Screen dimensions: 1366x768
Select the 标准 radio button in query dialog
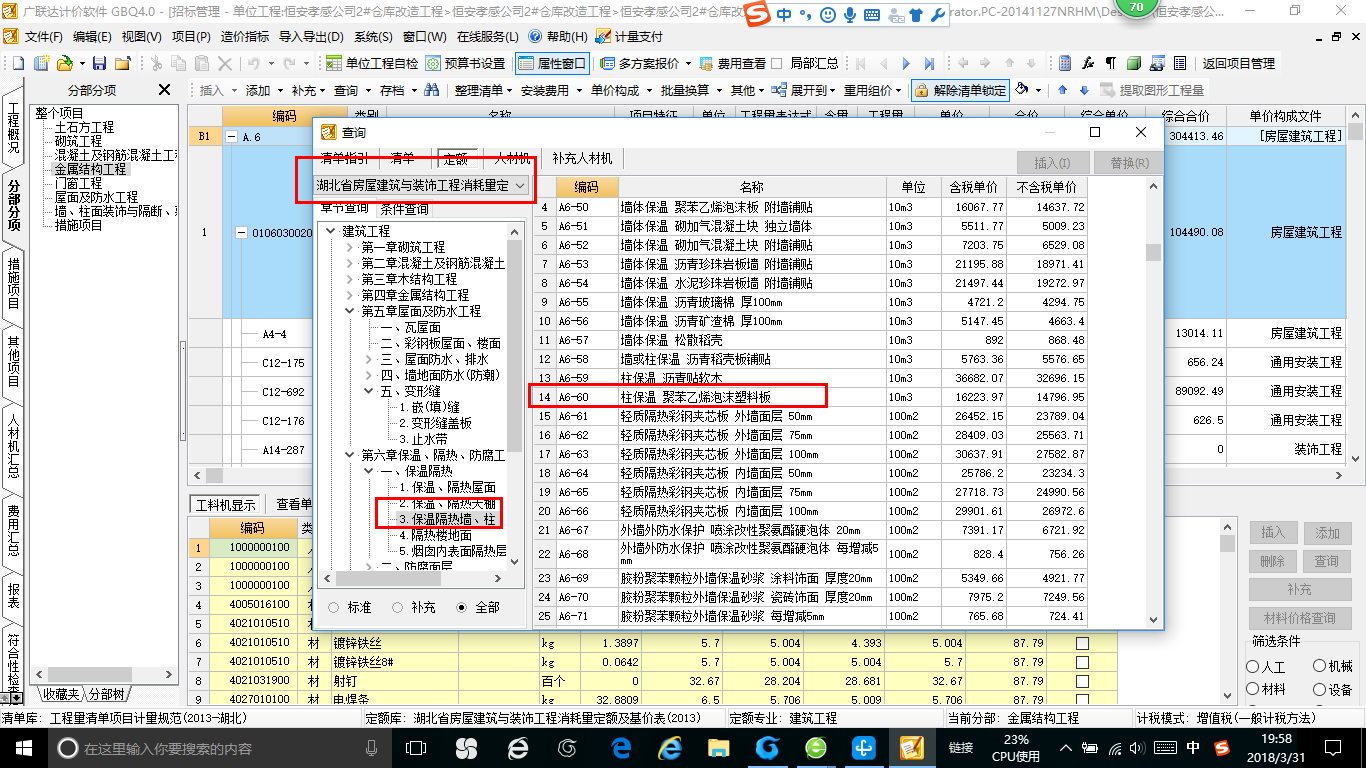333,607
